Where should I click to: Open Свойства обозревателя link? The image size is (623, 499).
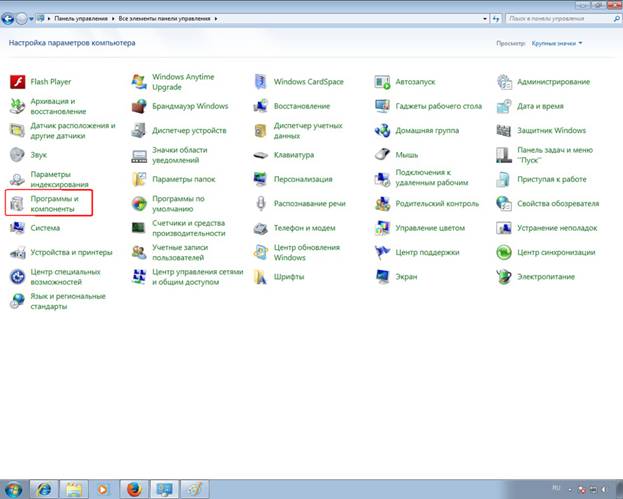pyautogui.click(x=558, y=203)
